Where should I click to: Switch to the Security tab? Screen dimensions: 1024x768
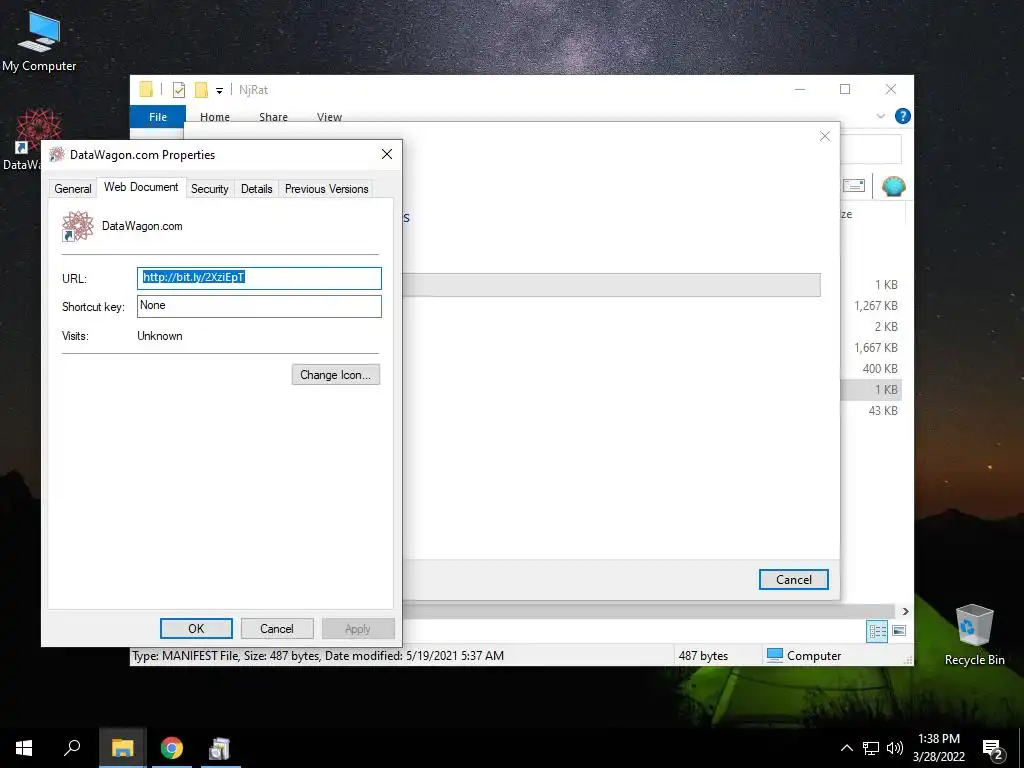click(x=210, y=189)
